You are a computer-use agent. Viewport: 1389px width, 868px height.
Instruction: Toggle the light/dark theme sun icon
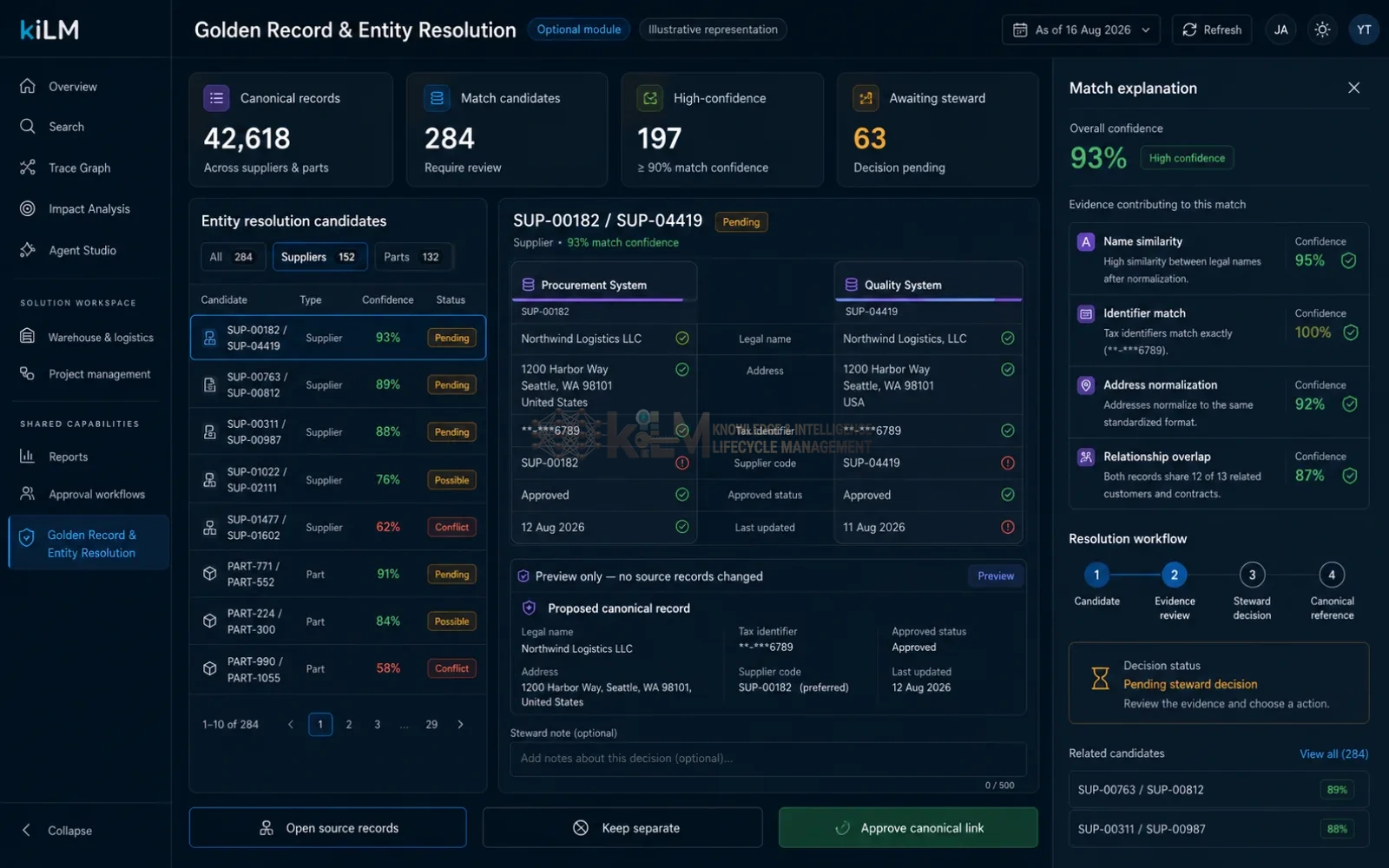pos(1322,30)
